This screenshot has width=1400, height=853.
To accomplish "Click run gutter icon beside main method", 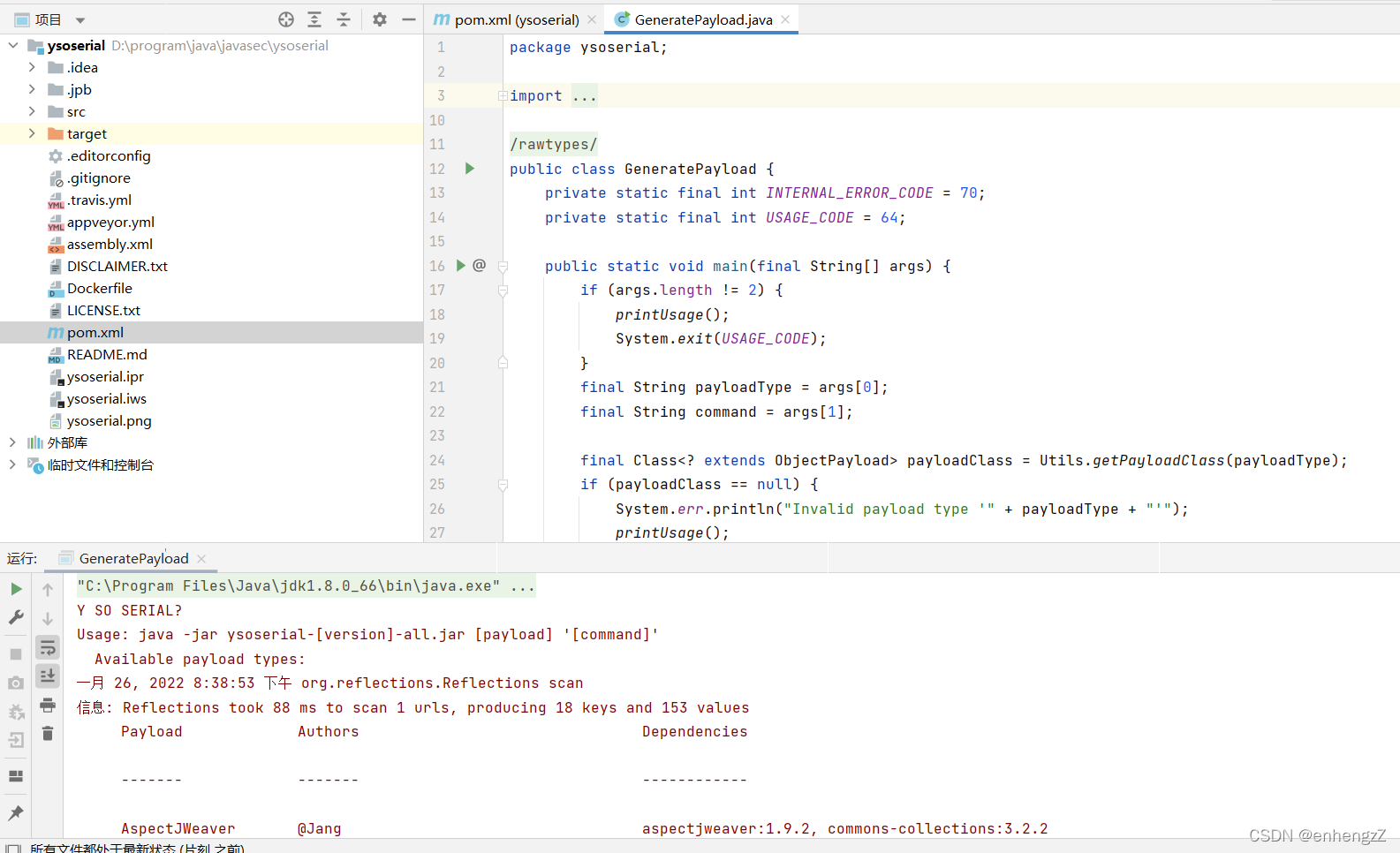I will click(x=460, y=266).
